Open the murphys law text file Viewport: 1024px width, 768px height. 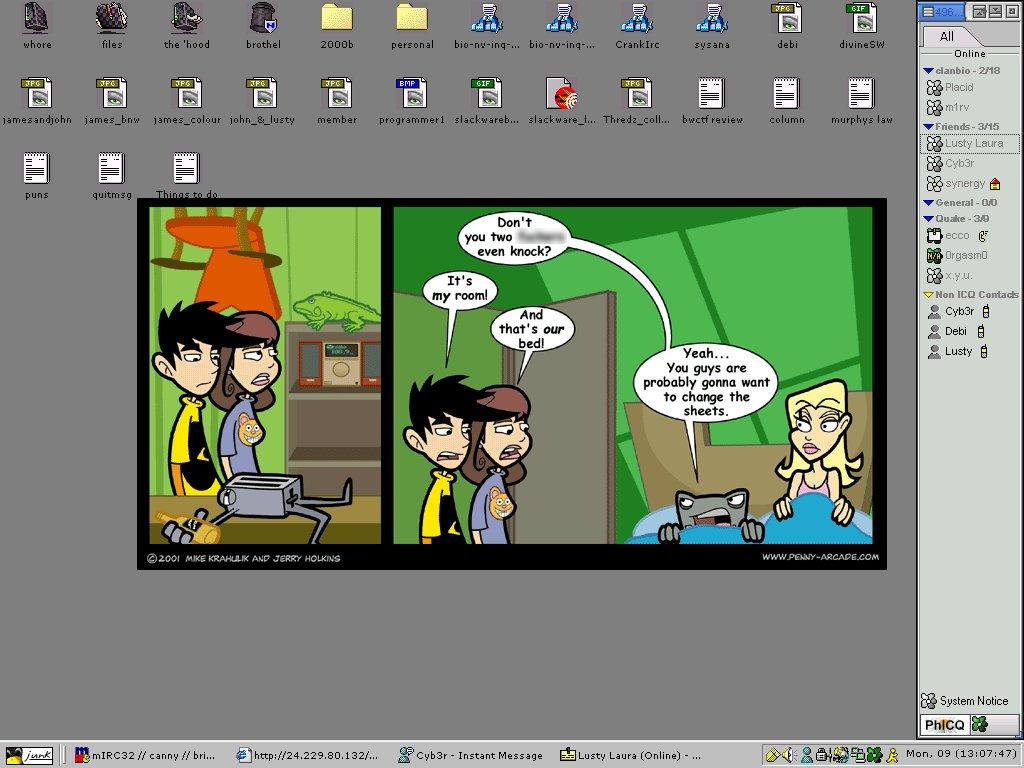(x=861, y=94)
